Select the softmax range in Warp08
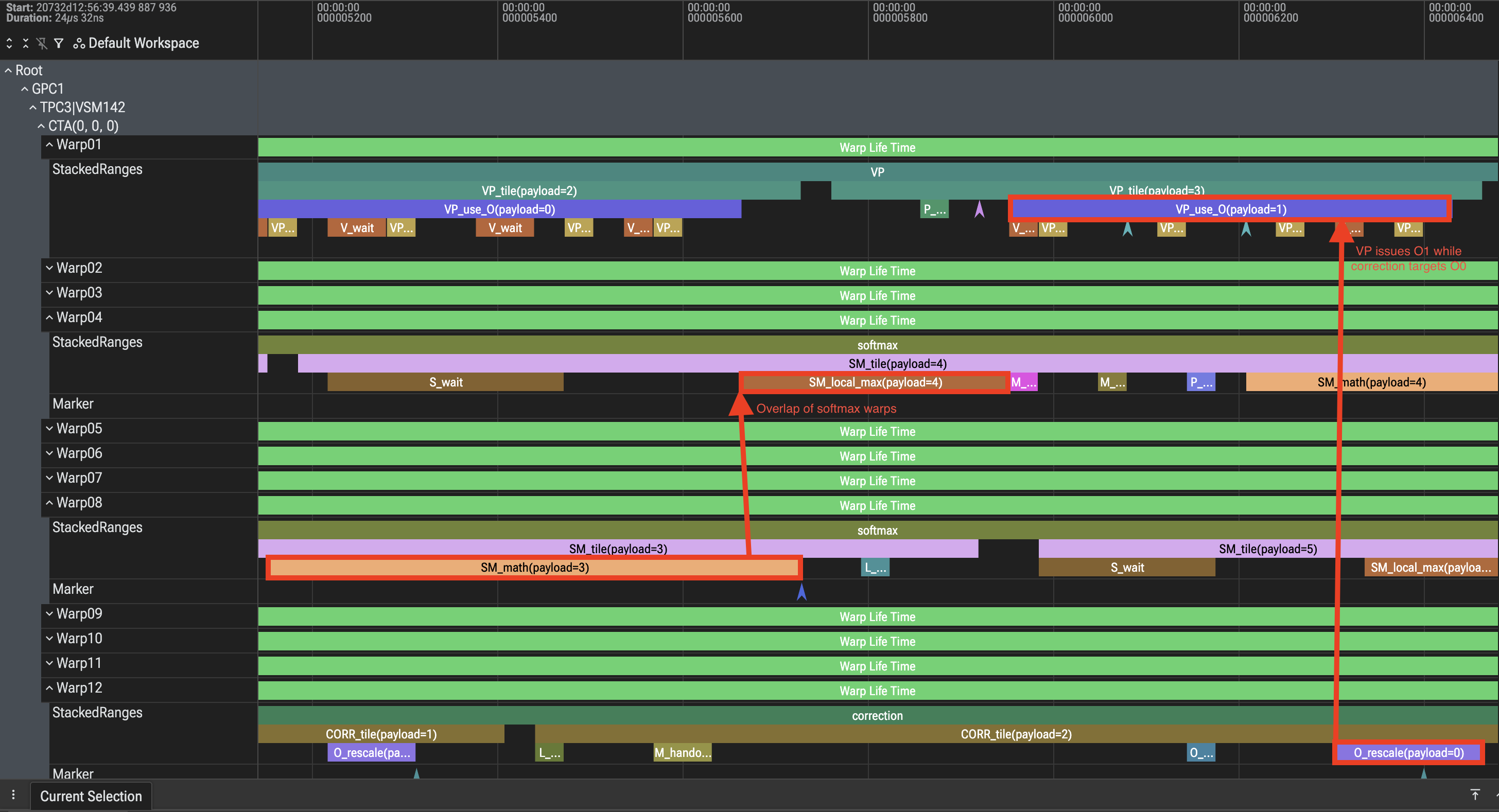Screen dimensions: 1499x812 click(x=878, y=531)
